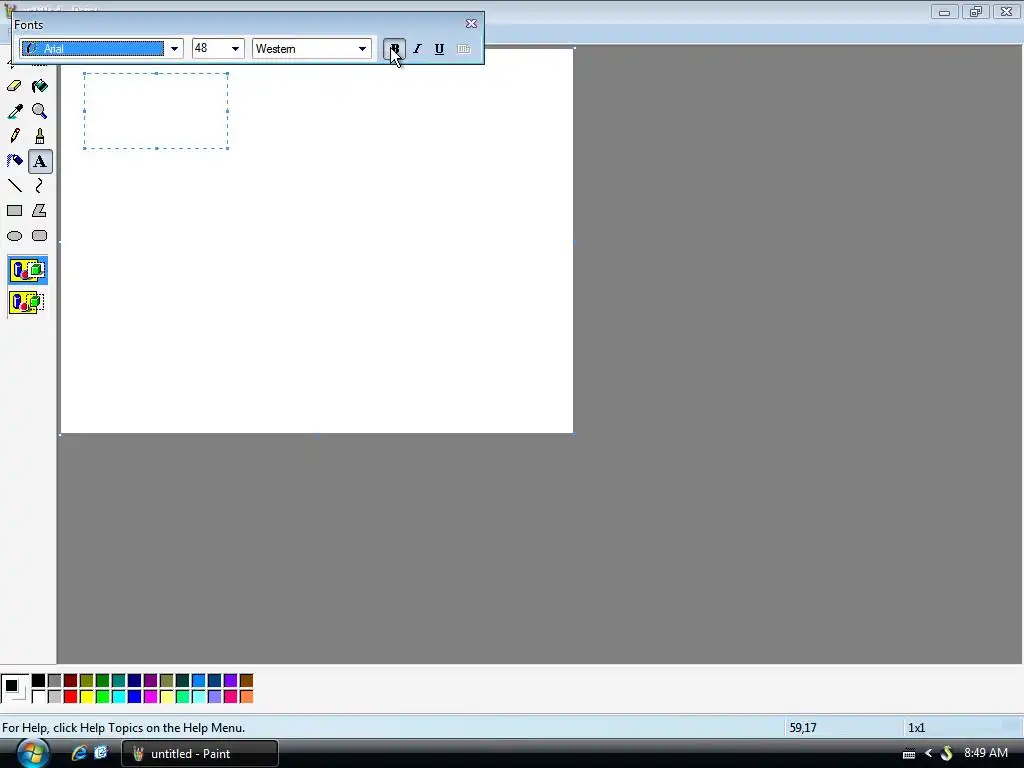Select the Fill With Color bucket tool

click(39, 86)
